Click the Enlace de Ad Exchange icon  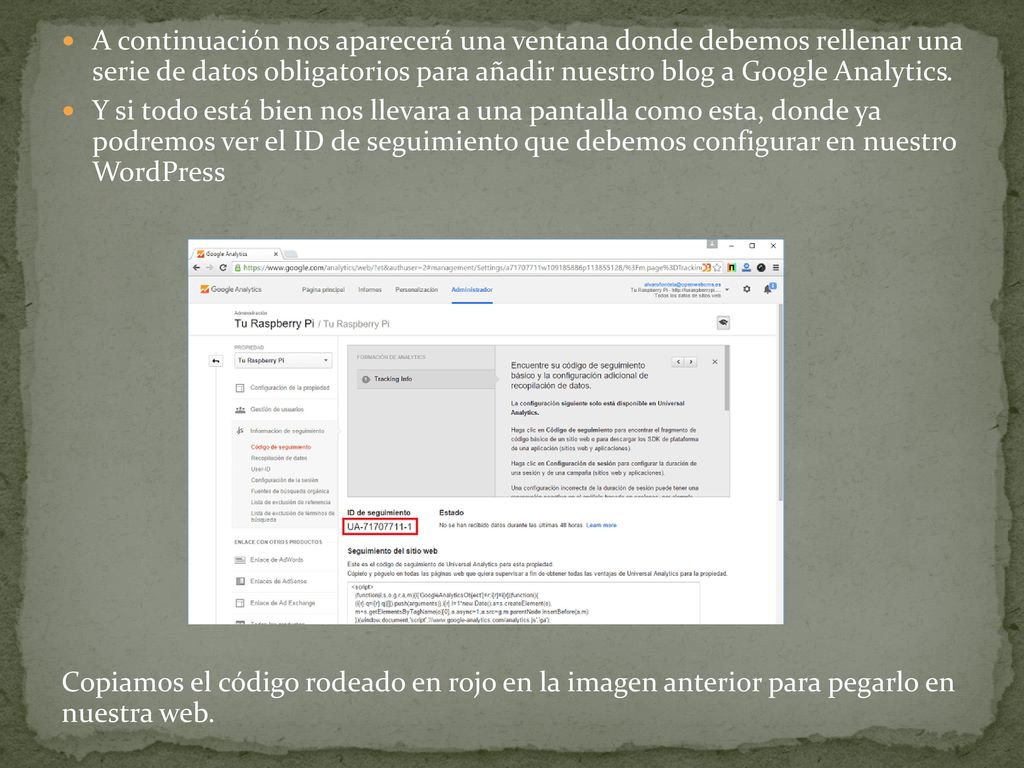click(x=240, y=603)
